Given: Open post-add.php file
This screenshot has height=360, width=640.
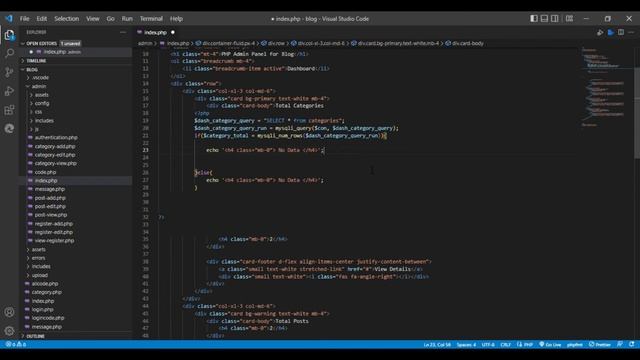Looking at the screenshot, I should (x=50, y=198).
